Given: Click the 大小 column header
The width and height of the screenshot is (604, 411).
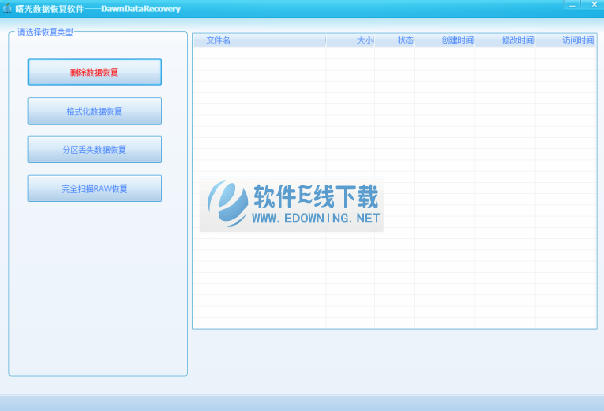Looking at the screenshot, I should 364,41.
